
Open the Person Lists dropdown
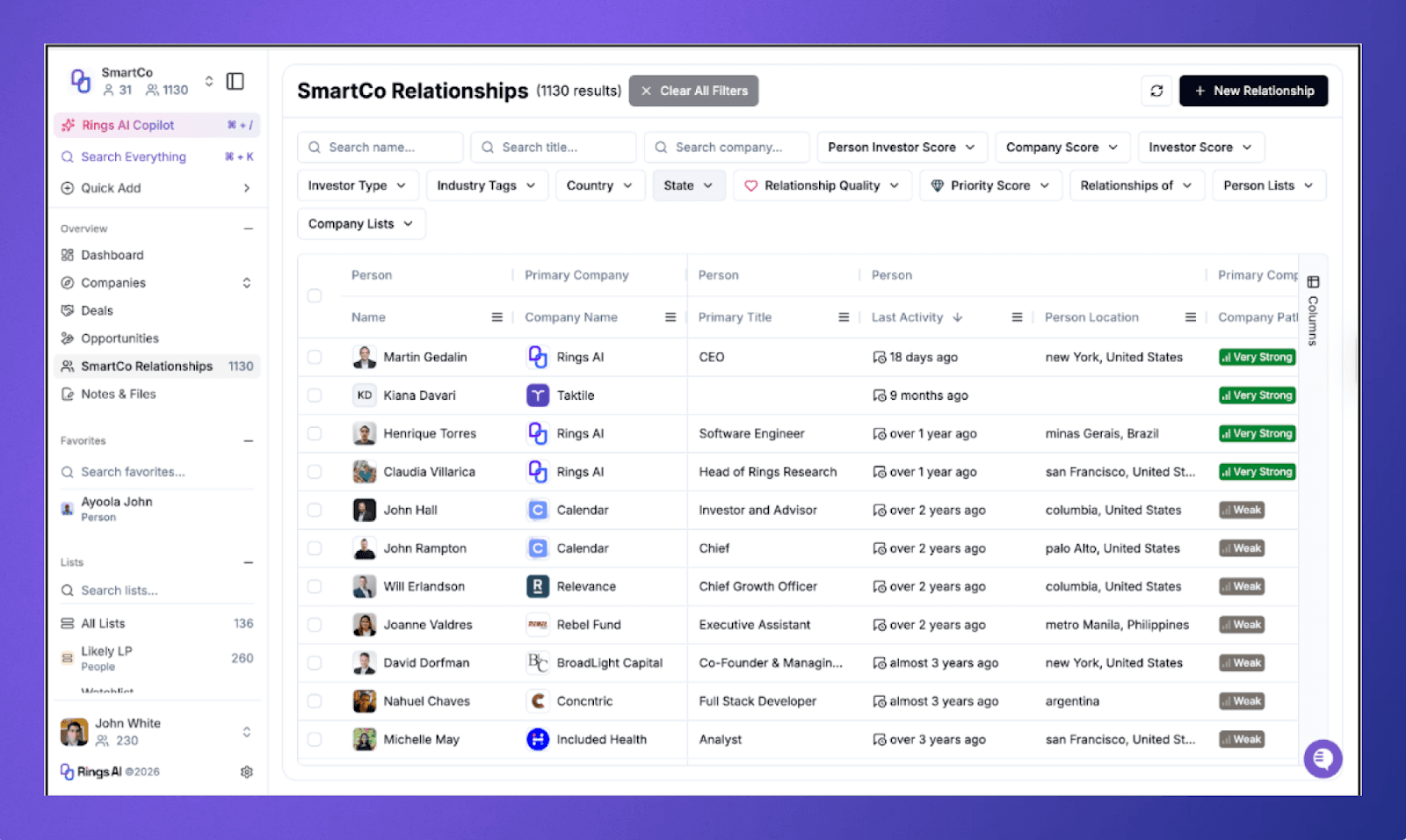(1268, 185)
